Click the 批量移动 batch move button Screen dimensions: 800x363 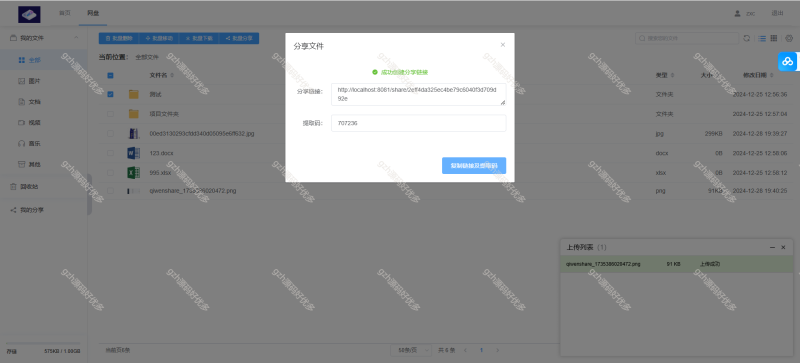coord(159,38)
